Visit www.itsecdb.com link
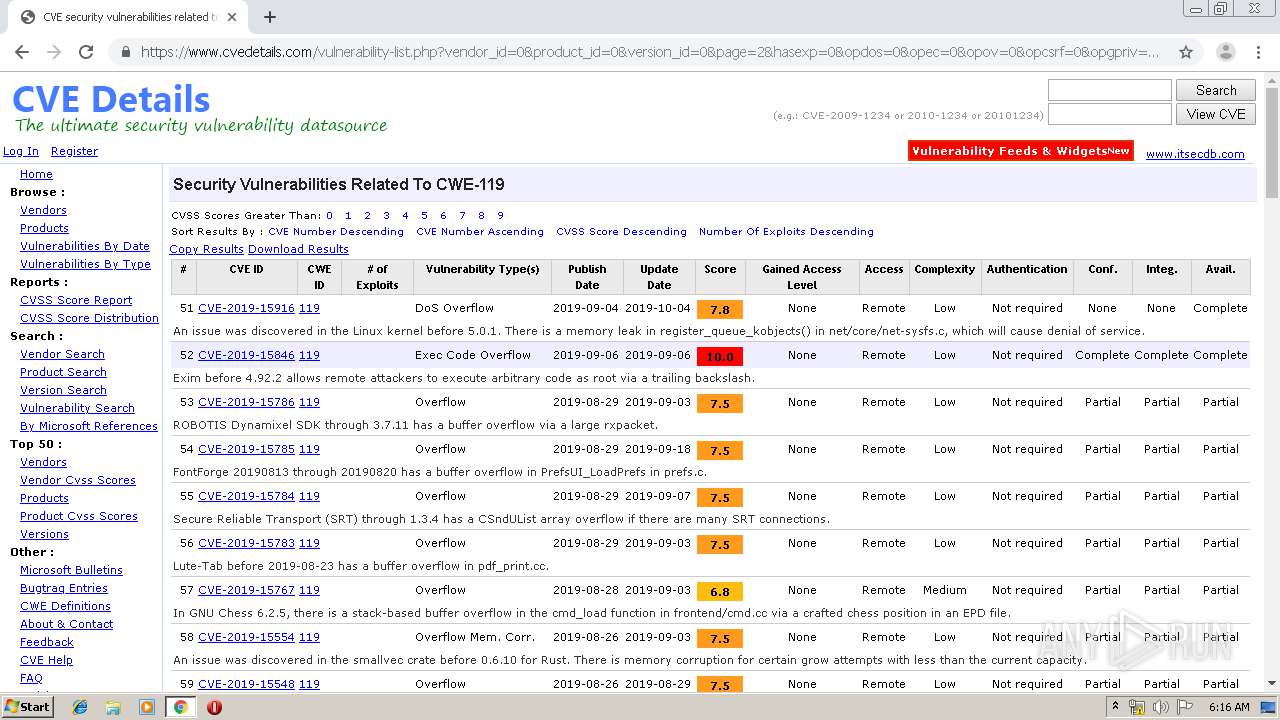Viewport: 1280px width, 720px height. point(1195,154)
